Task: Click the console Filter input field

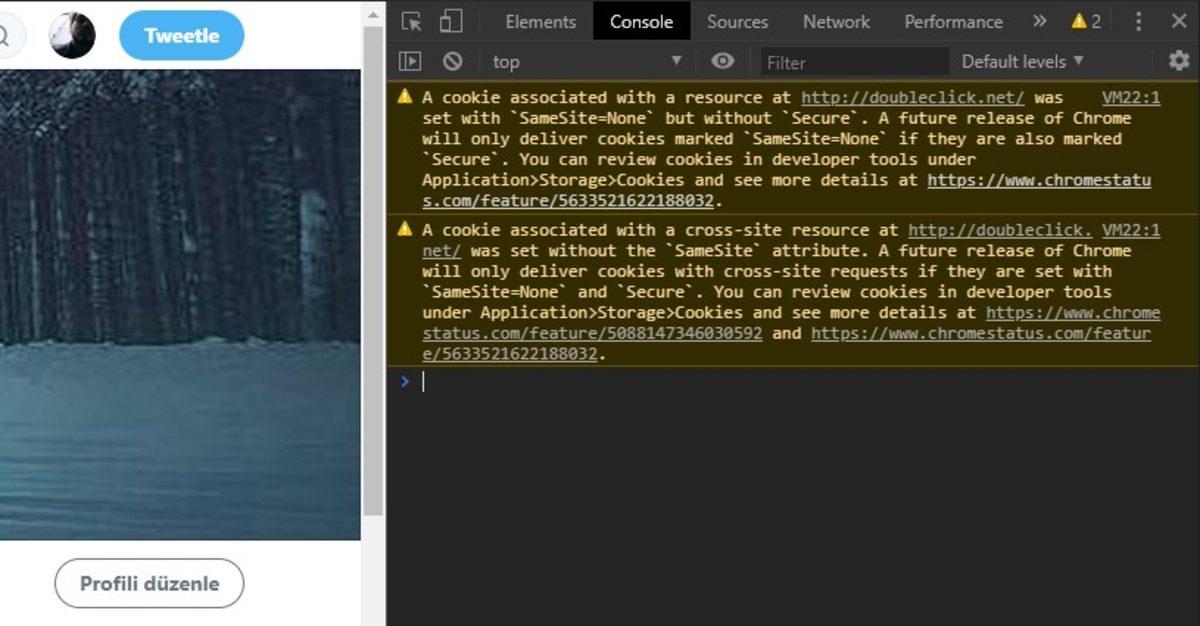Action: (854, 62)
